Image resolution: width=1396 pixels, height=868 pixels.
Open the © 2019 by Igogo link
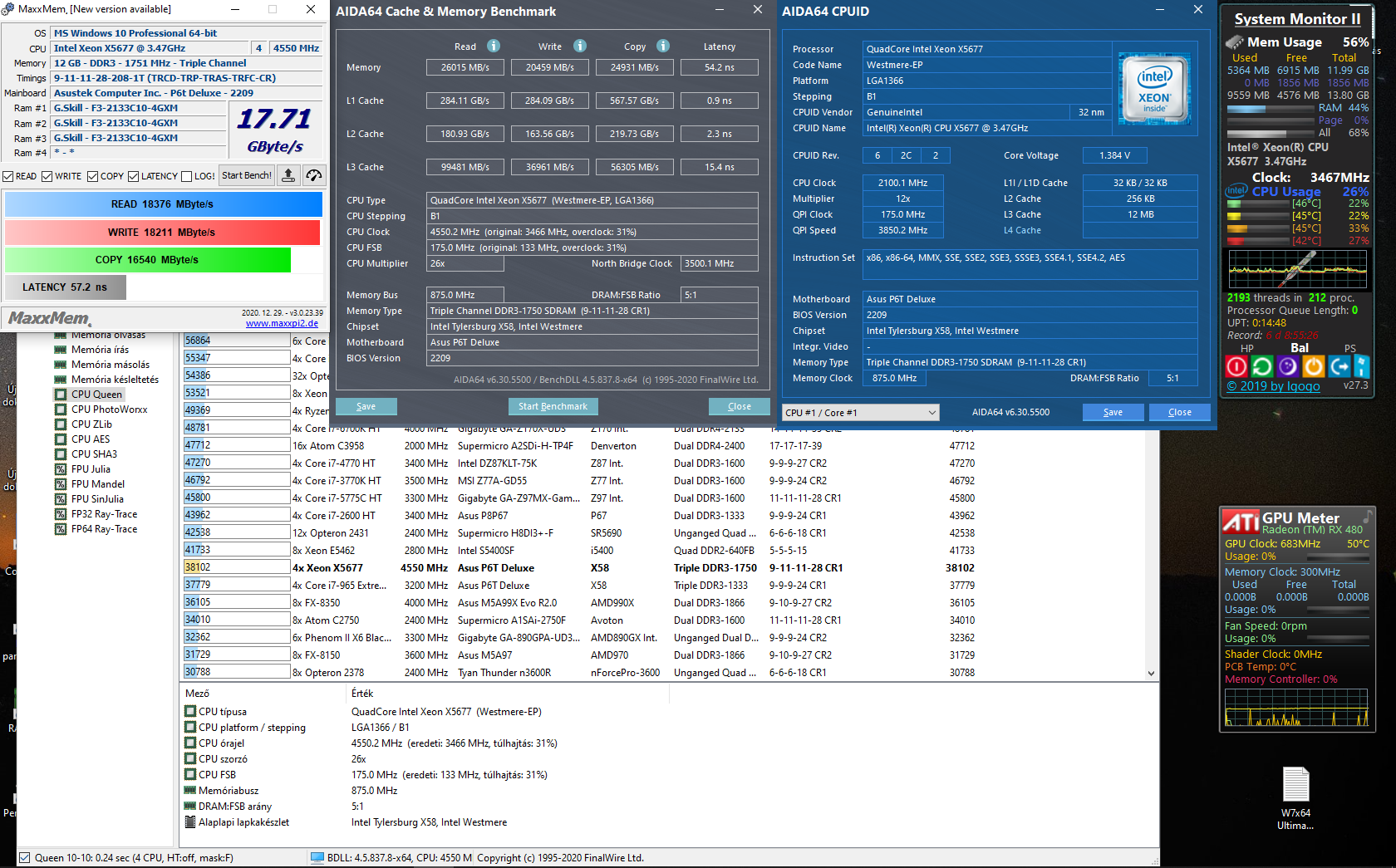(x=1273, y=385)
